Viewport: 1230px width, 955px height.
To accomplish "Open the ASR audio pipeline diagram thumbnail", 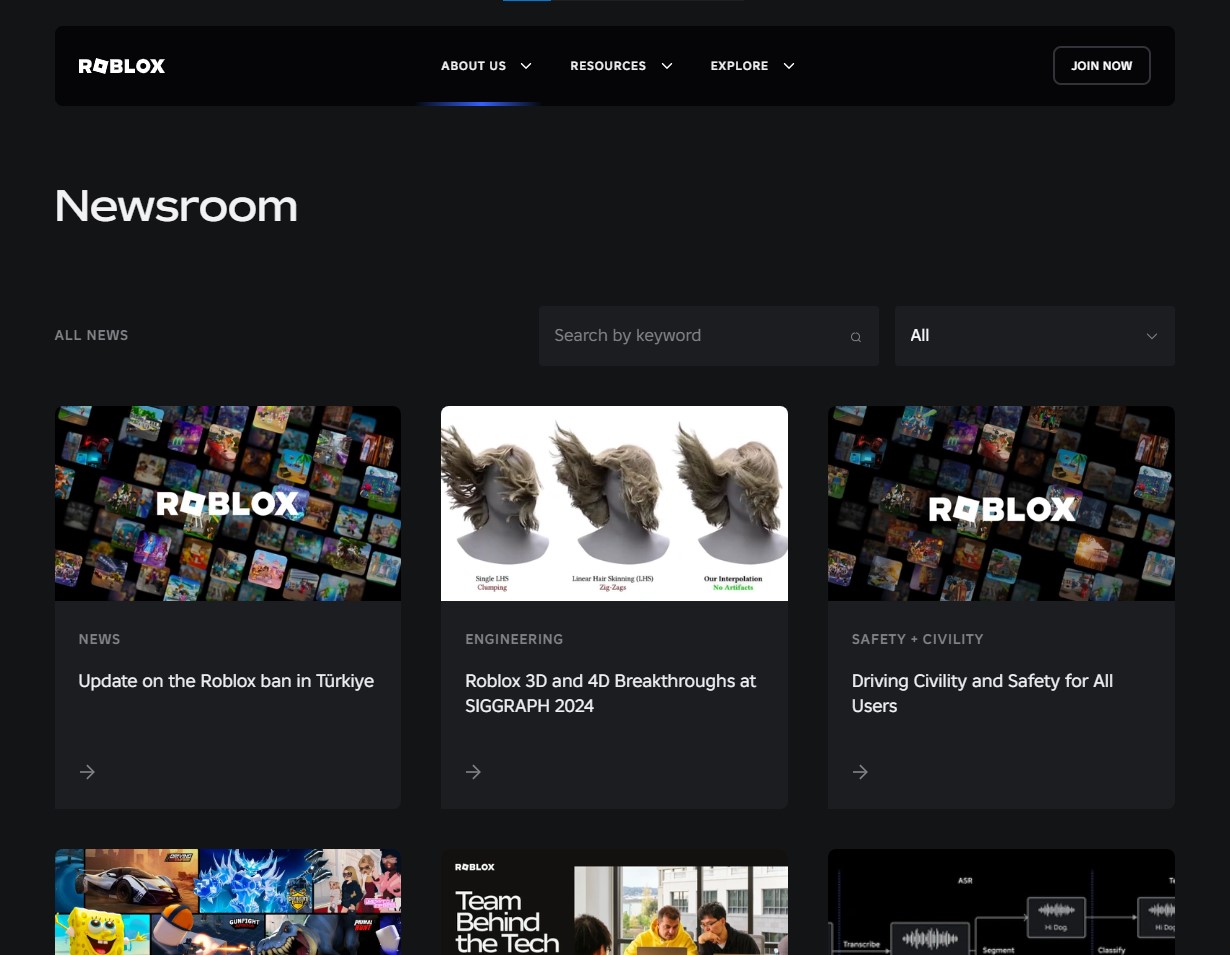I will (x=1001, y=902).
